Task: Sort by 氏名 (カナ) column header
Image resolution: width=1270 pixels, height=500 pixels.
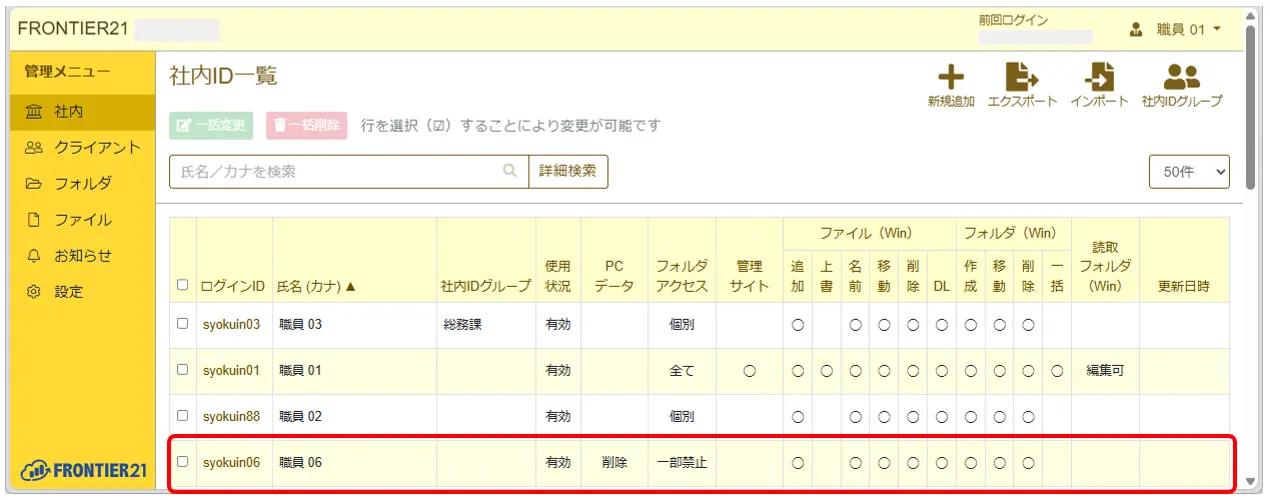Action: click(316, 287)
